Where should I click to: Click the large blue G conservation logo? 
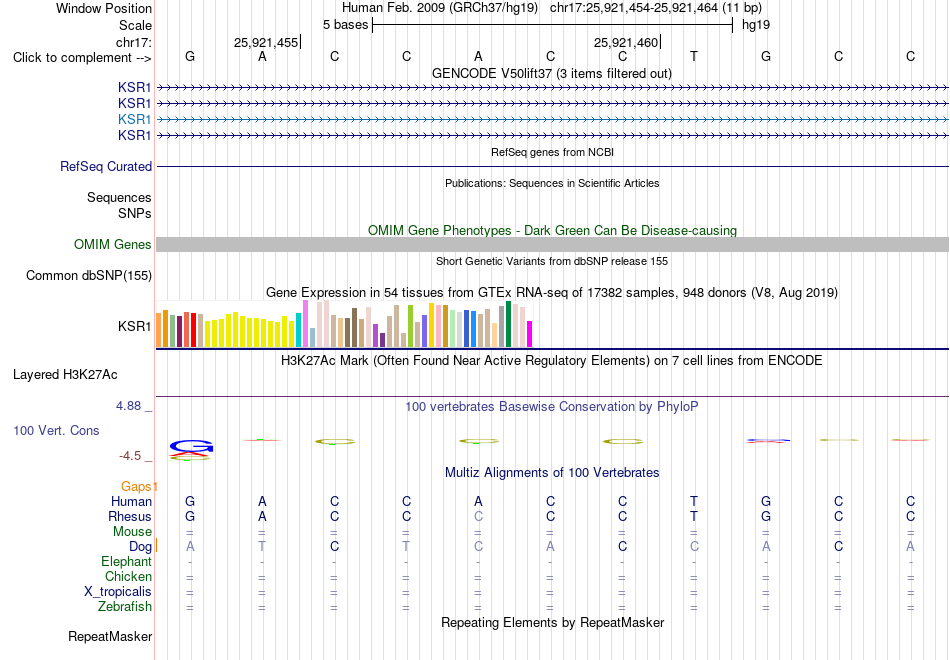pos(191,447)
